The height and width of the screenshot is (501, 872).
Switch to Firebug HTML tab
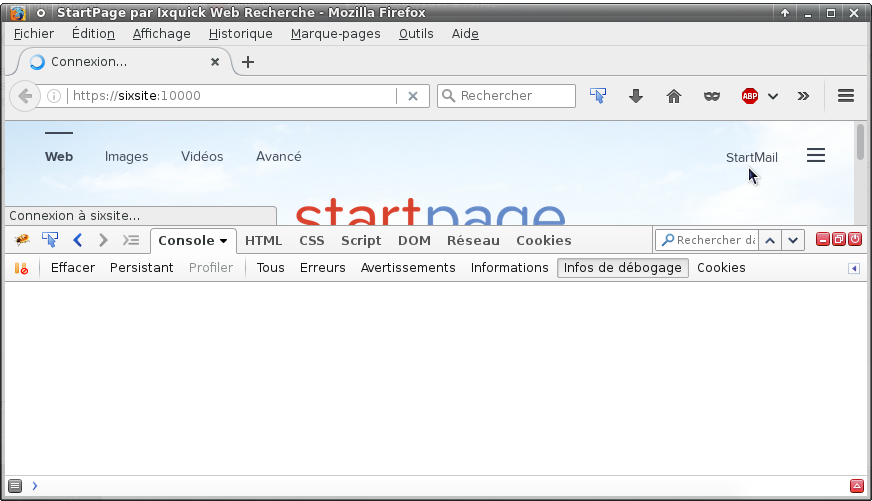pyautogui.click(x=263, y=240)
